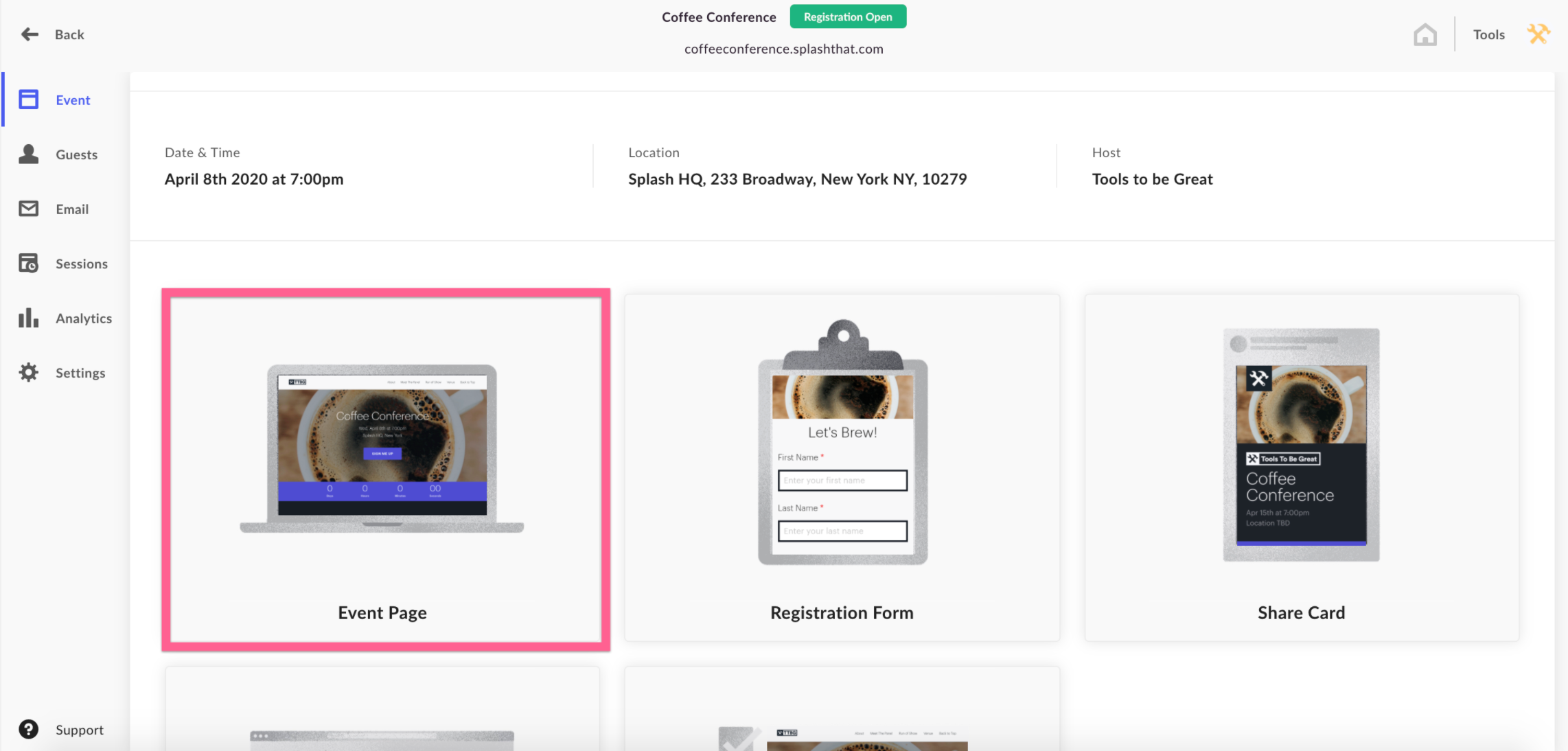Click the Analytics bar chart icon
Viewport: 1568px width, 751px height.
click(28, 318)
